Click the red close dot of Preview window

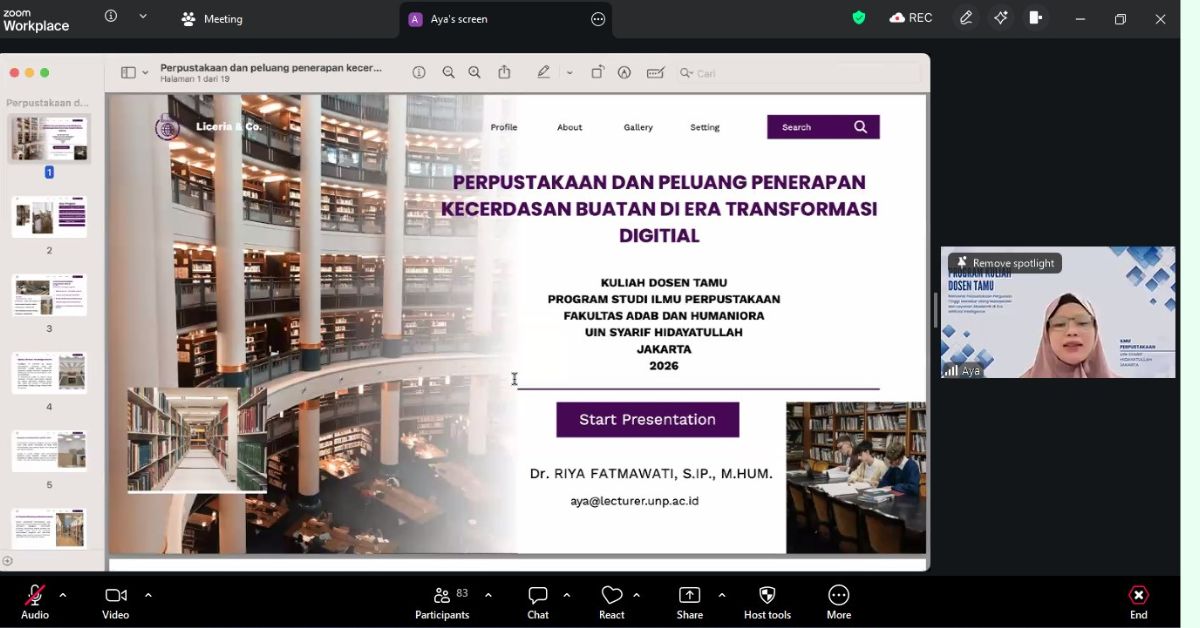pos(15,73)
